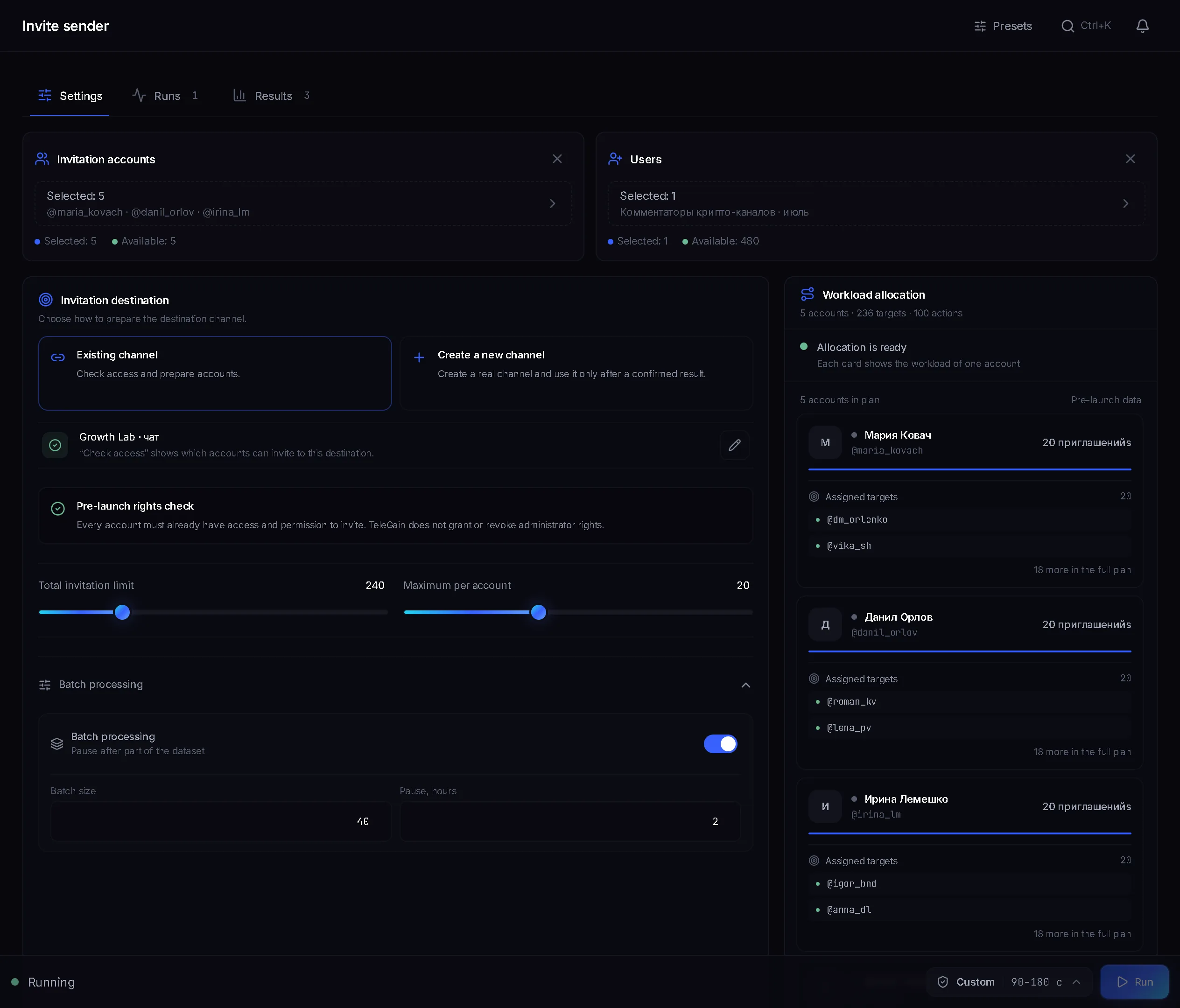
Task: Click the Growth Lab · чат destination row
Action: (396, 445)
